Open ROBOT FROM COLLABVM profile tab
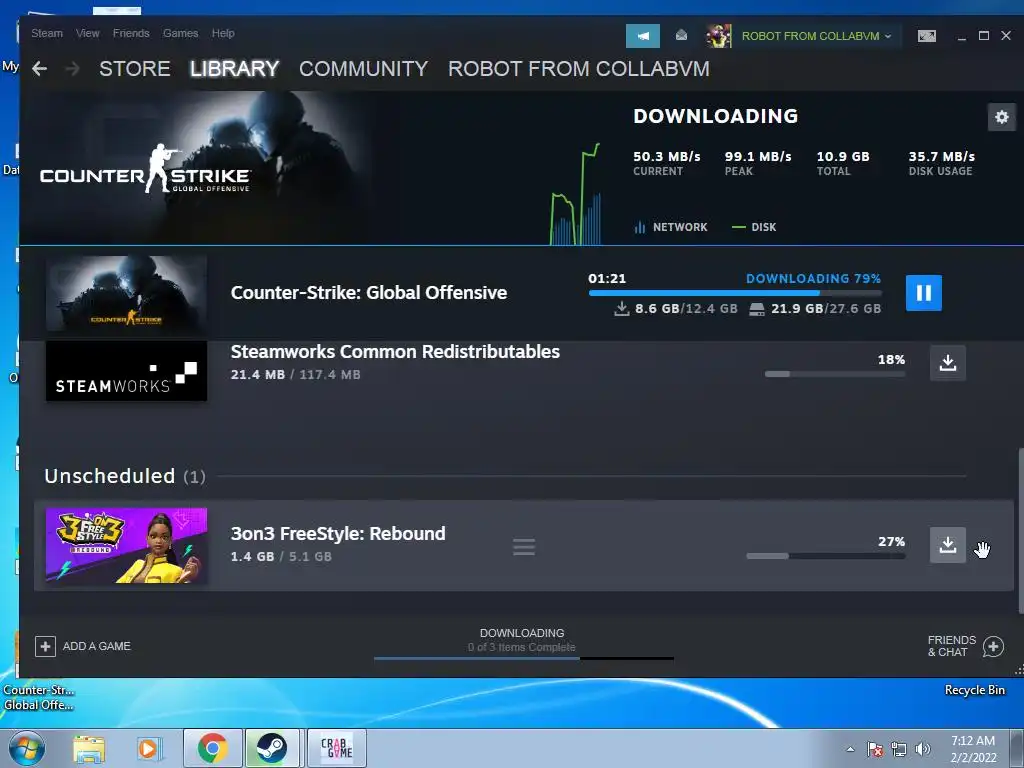Image resolution: width=1024 pixels, height=768 pixels. tap(579, 69)
